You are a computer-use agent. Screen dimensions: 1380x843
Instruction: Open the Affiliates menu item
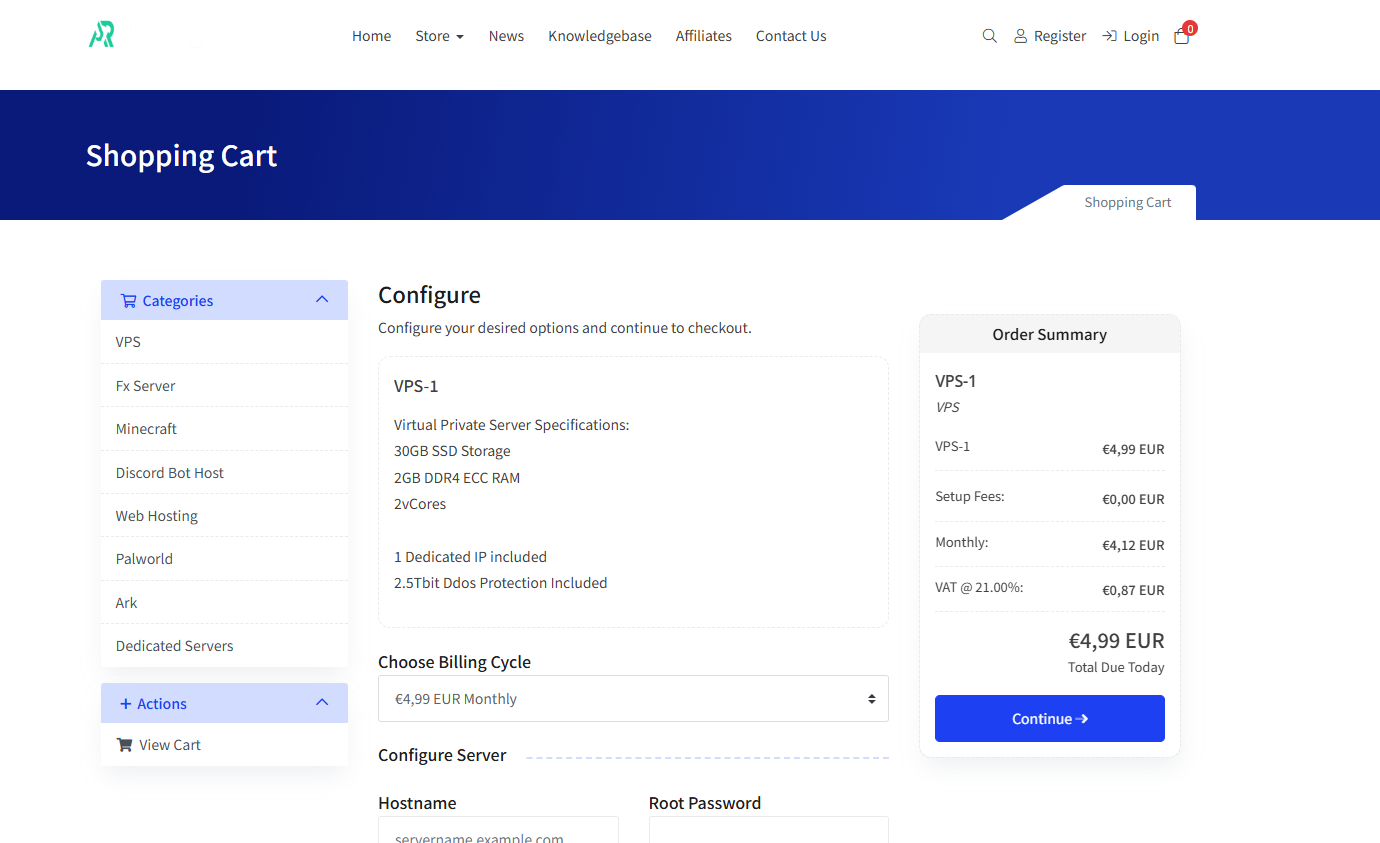point(703,36)
